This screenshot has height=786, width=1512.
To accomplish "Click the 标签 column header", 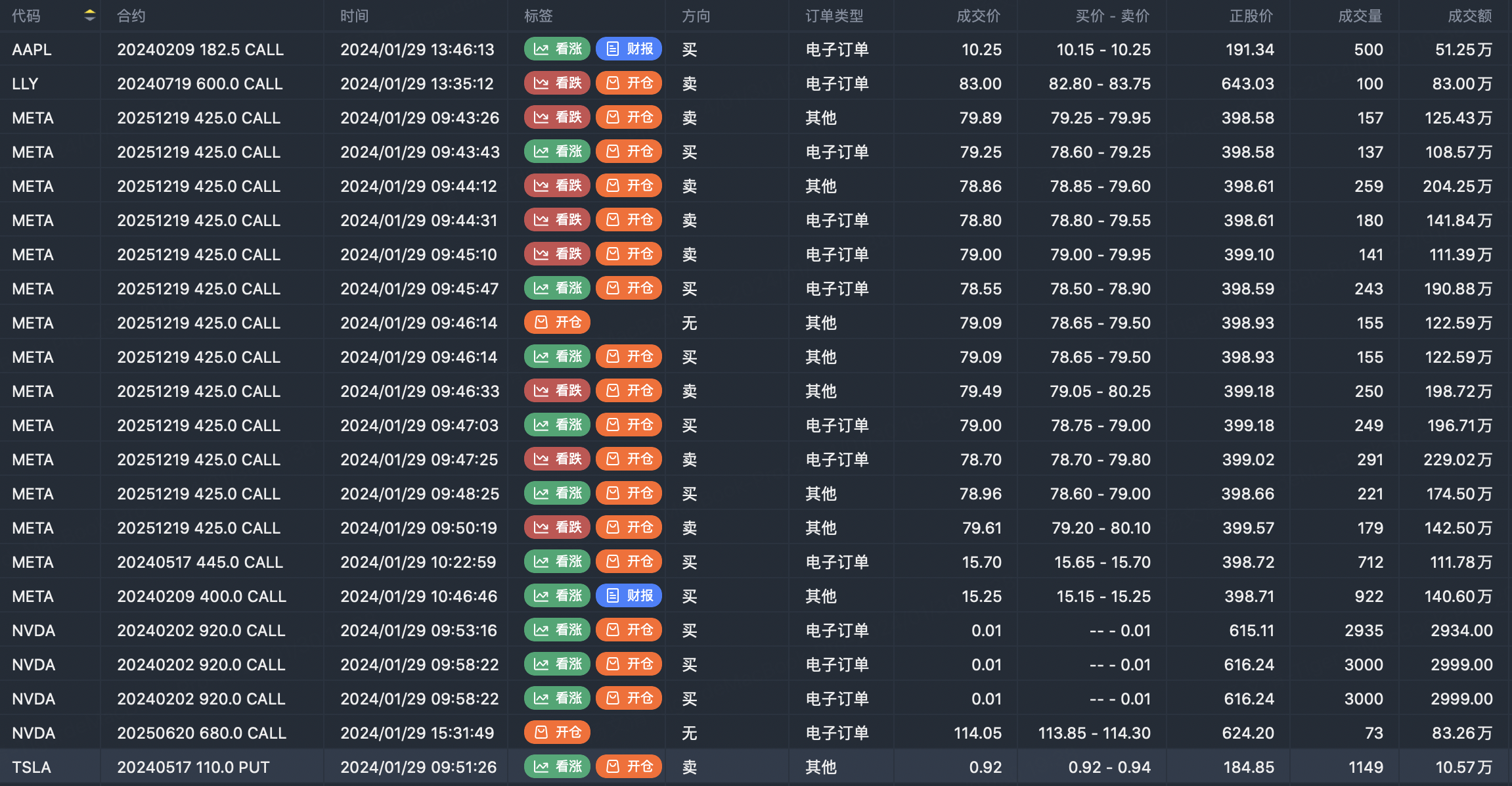I will [x=539, y=16].
